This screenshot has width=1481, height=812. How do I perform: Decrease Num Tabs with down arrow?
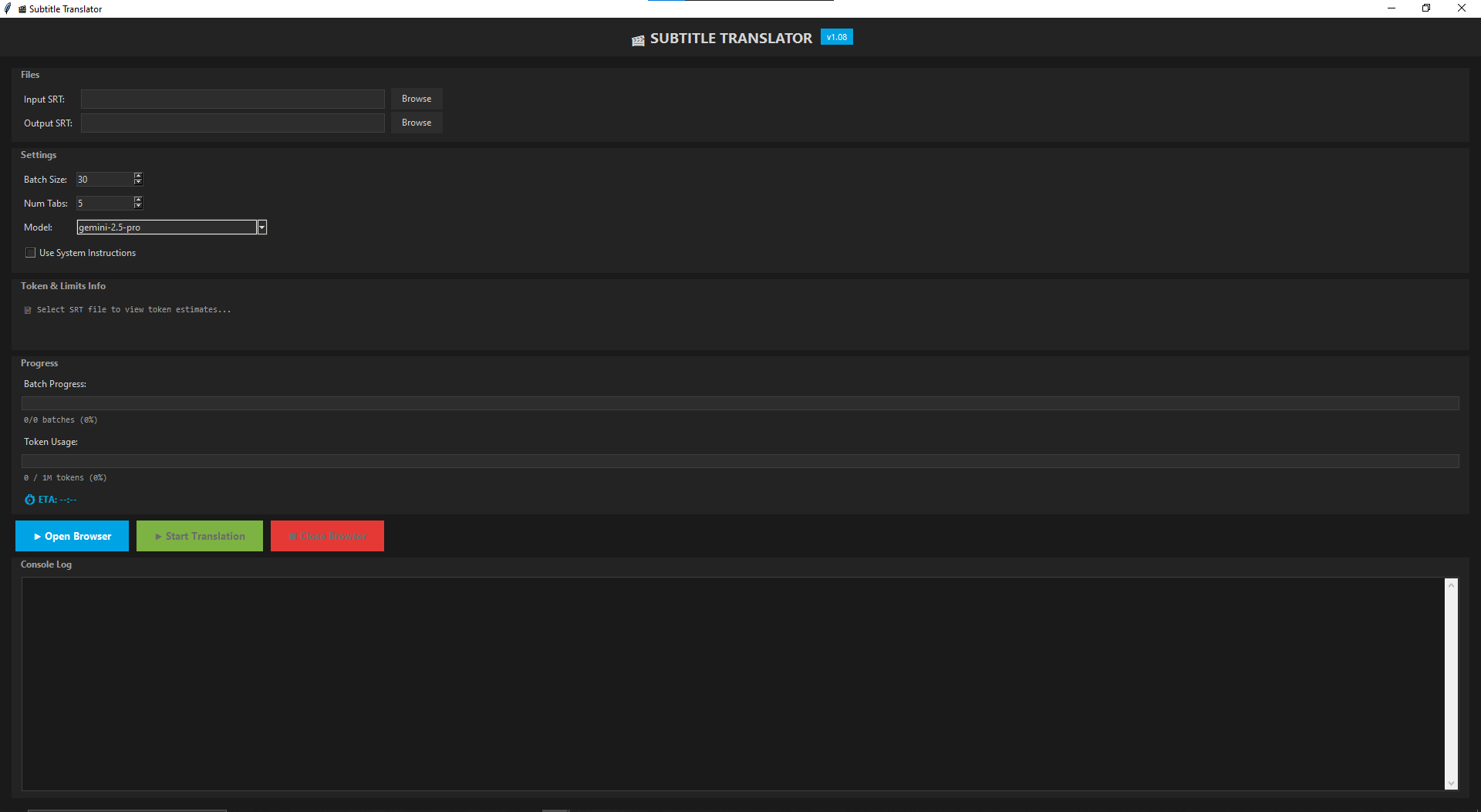[x=138, y=207]
